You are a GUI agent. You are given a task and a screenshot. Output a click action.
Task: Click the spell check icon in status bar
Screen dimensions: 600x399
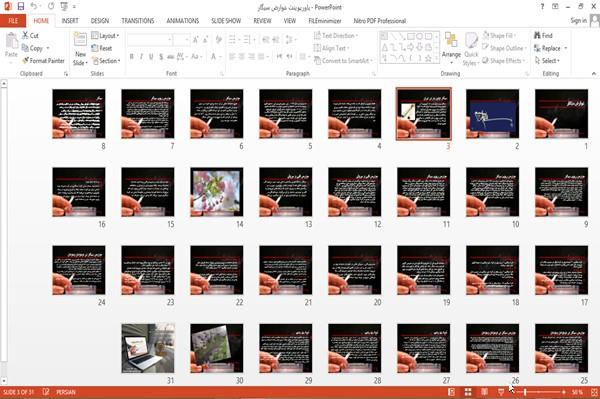pyautogui.click(x=46, y=392)
